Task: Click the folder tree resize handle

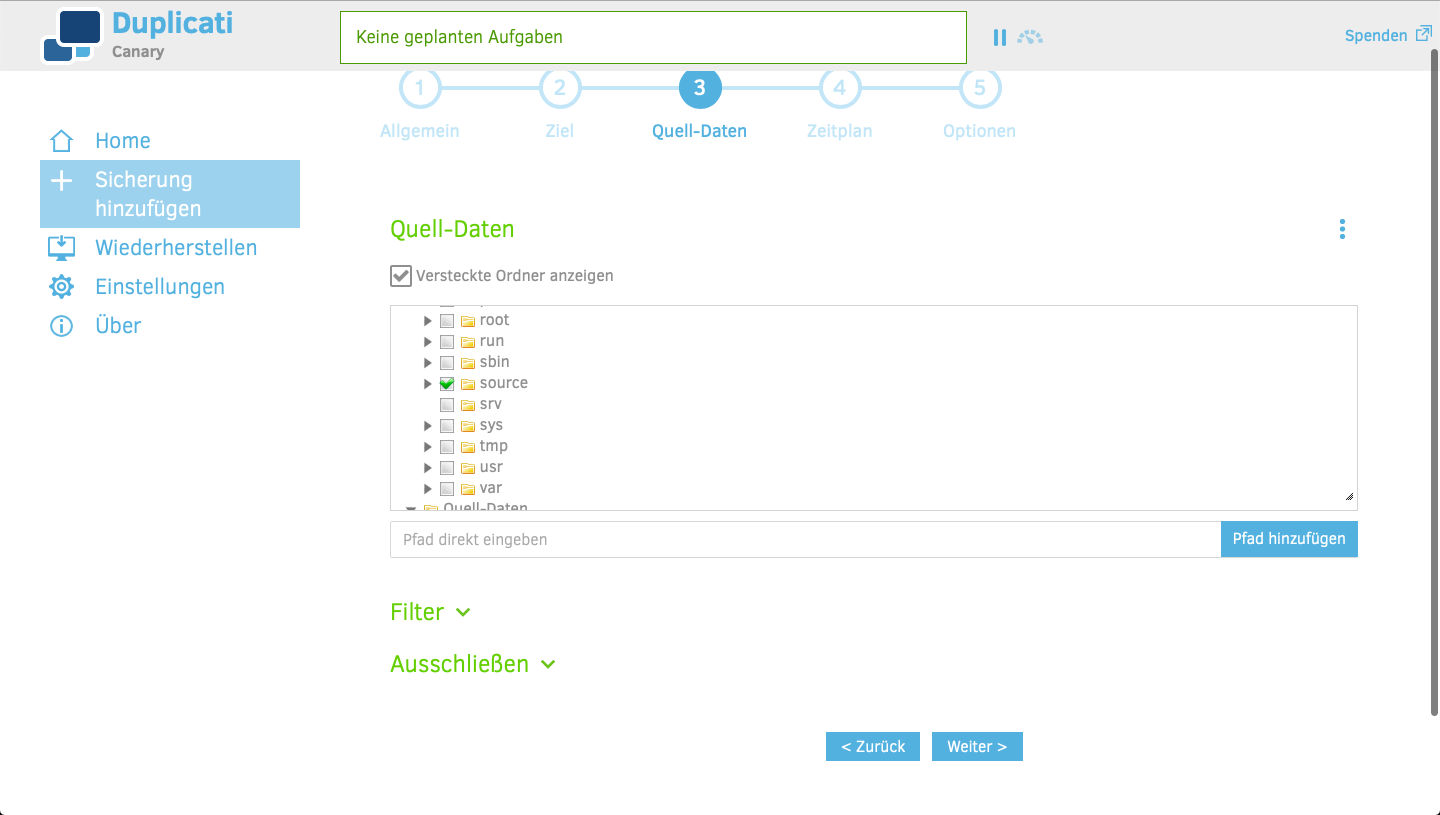Action: point(1349,496)
